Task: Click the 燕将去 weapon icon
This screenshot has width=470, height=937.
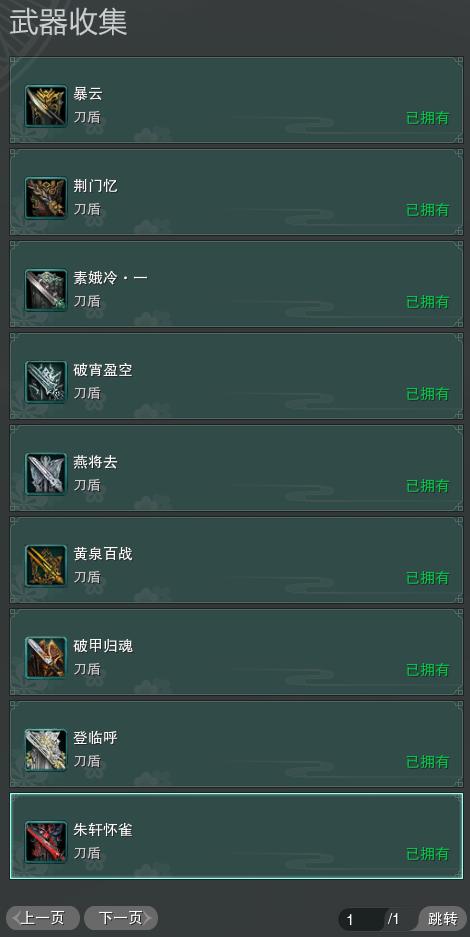Action: pos(46,474)
